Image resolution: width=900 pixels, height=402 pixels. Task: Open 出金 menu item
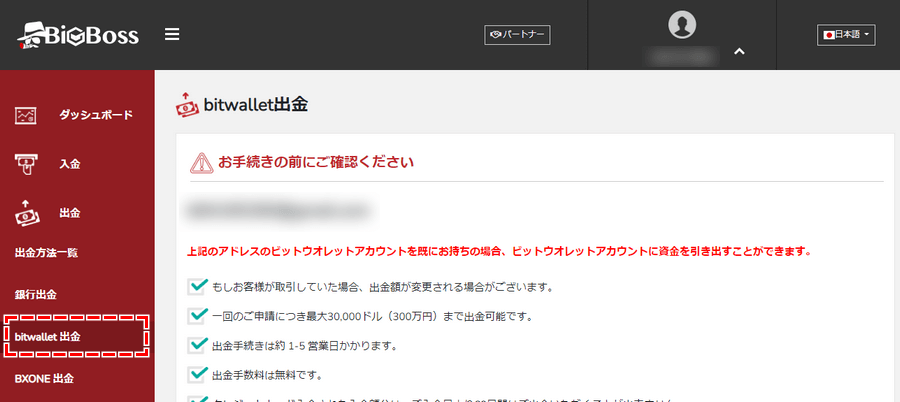(x=69, y=213)
